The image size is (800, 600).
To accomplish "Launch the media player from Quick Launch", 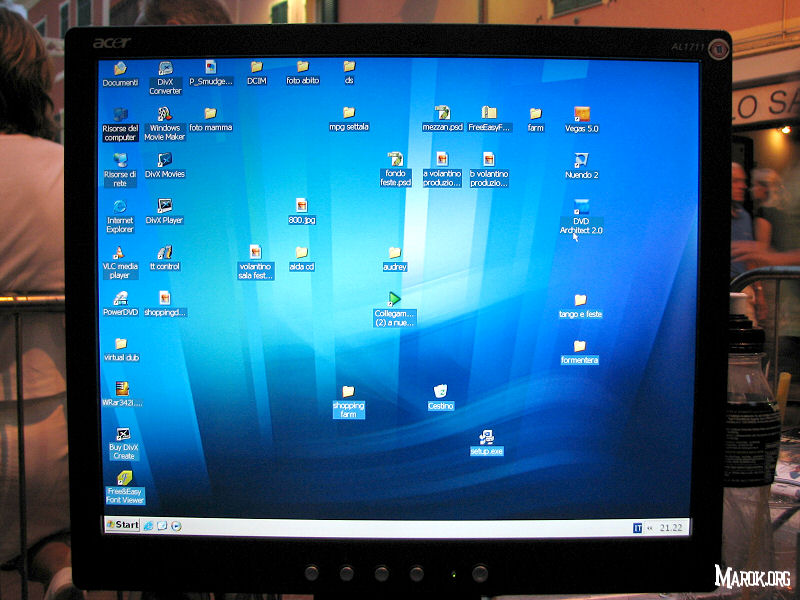I will (176, 526).
